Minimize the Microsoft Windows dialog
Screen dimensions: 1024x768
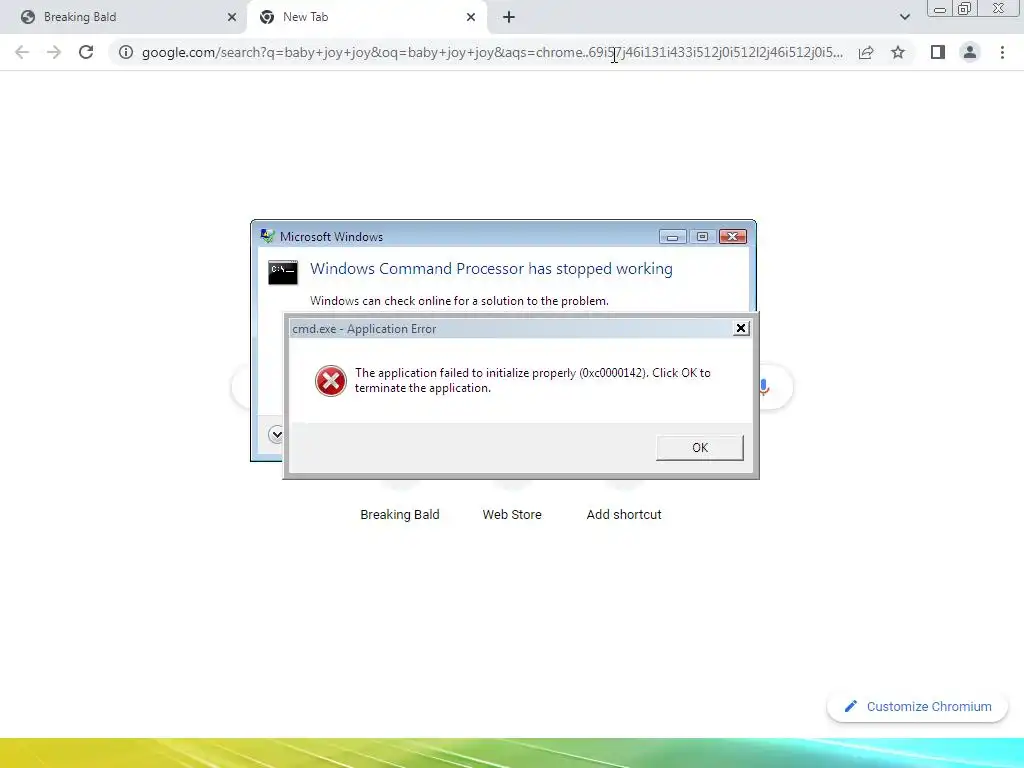(672, 236)
